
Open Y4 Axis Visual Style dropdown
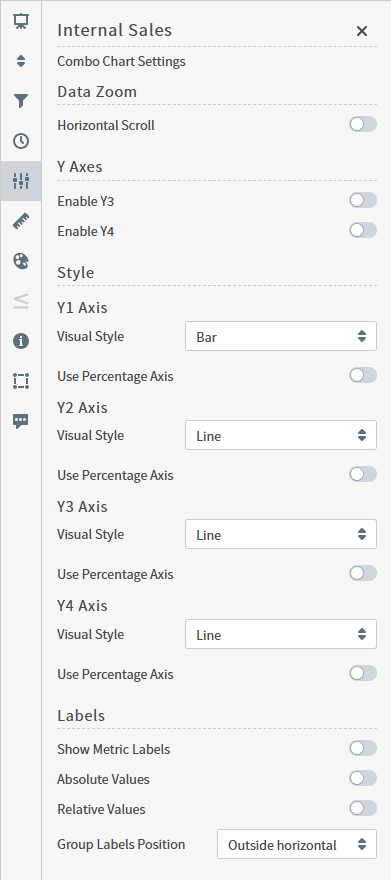click(280, 634)
